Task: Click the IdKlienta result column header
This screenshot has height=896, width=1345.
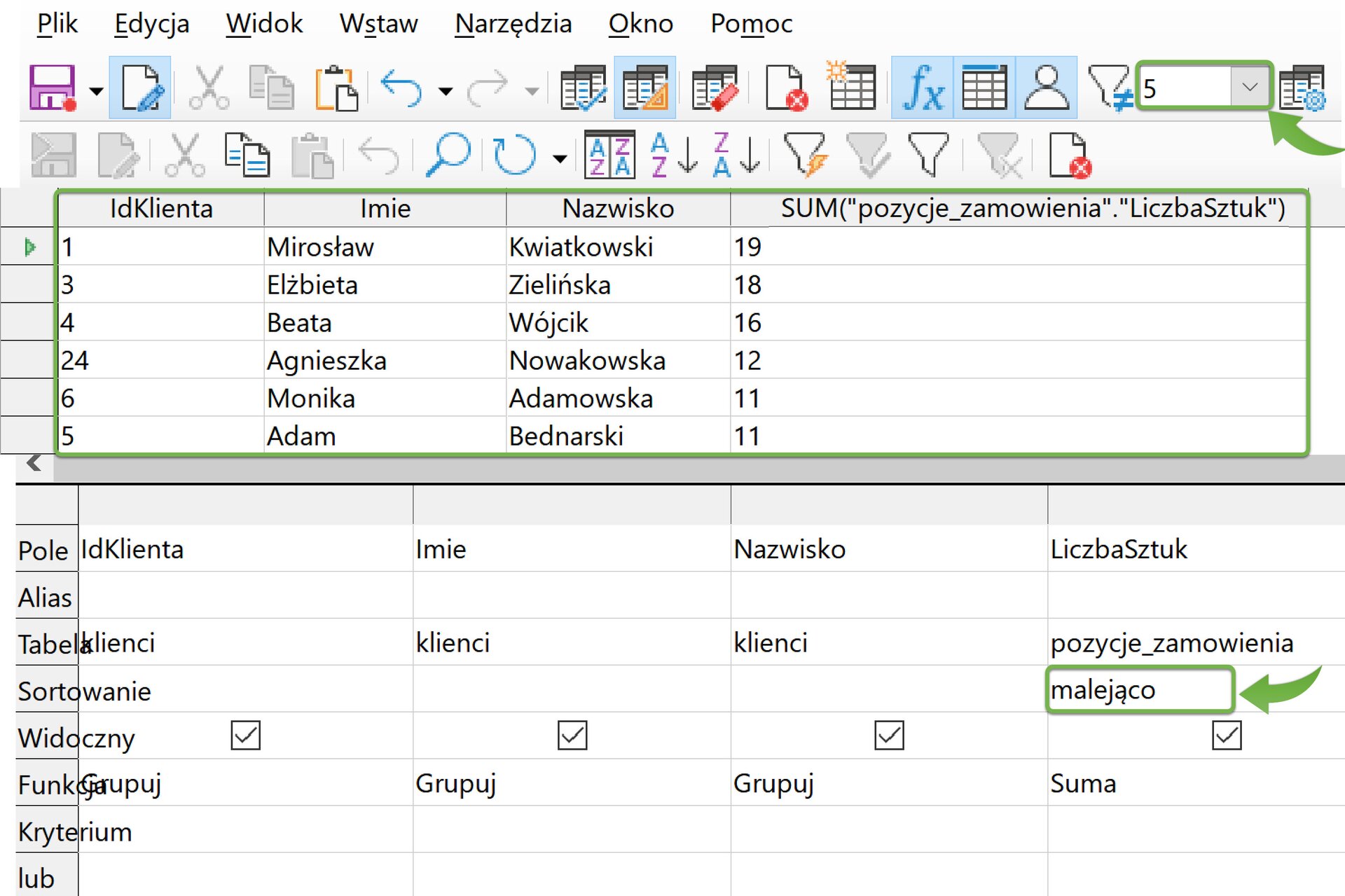Action: (161, 208)
